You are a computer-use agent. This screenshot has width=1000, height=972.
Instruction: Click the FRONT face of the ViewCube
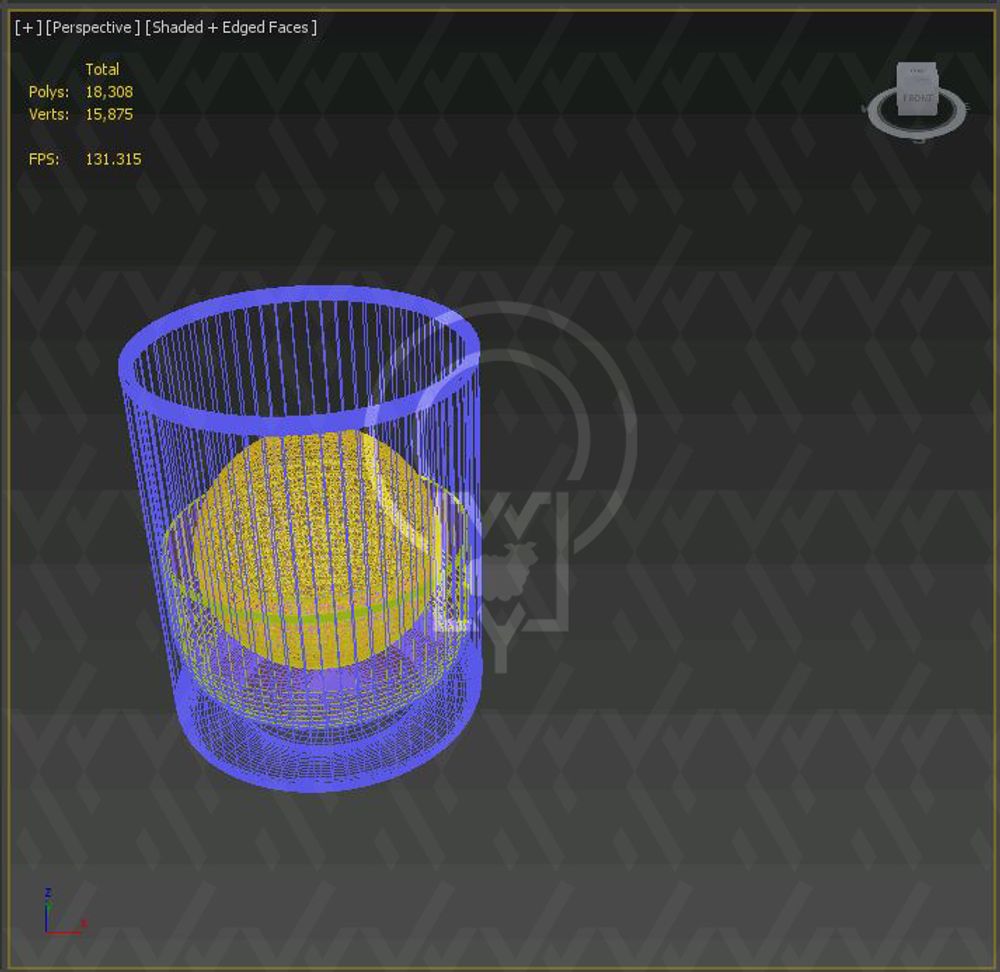(917, 98)
